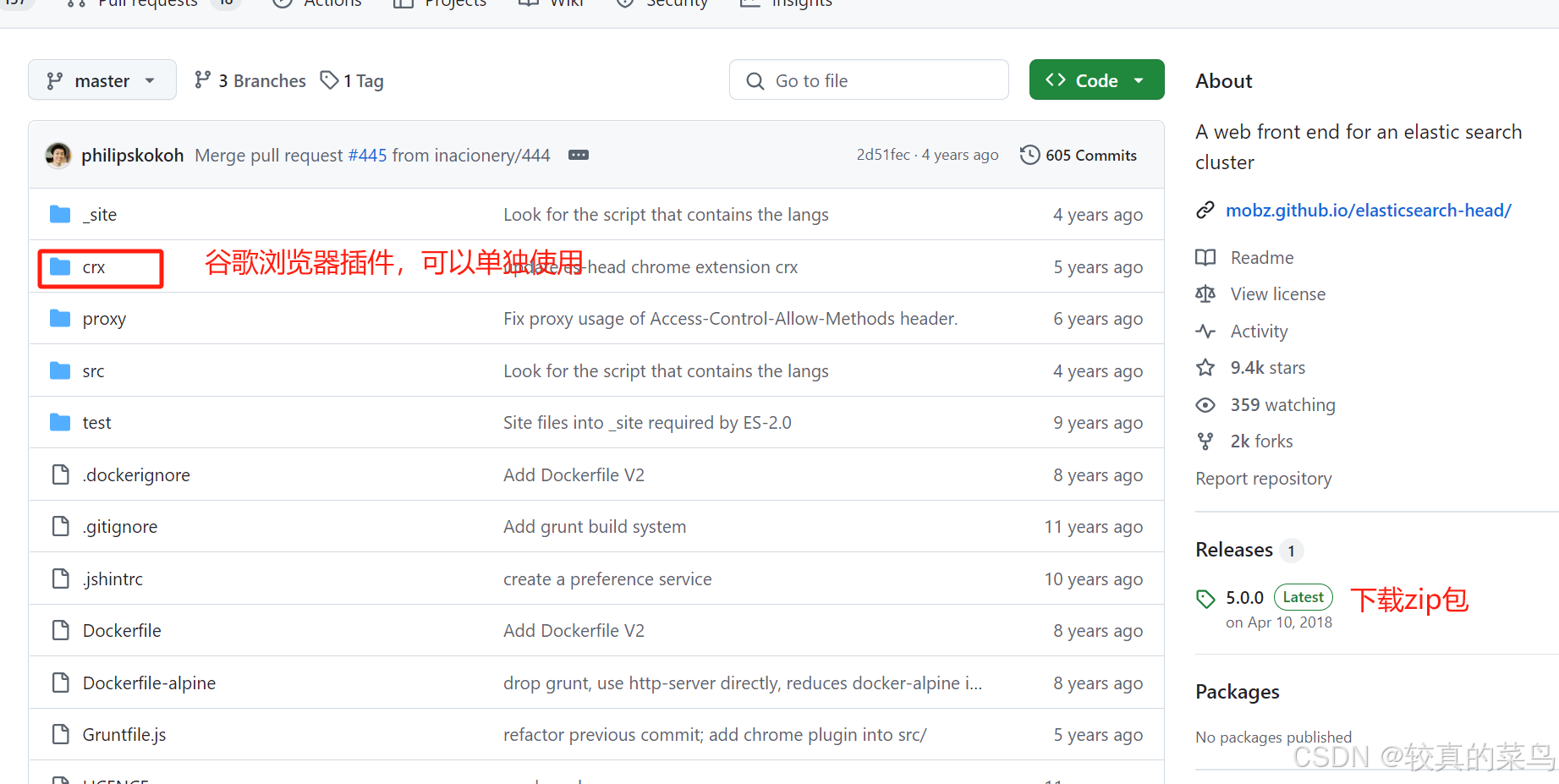This screenshot has height=784, width=1559.
Task: Open commit 'refactor previous commit; add chrome plugin'
Action: (x=715, y=735)
